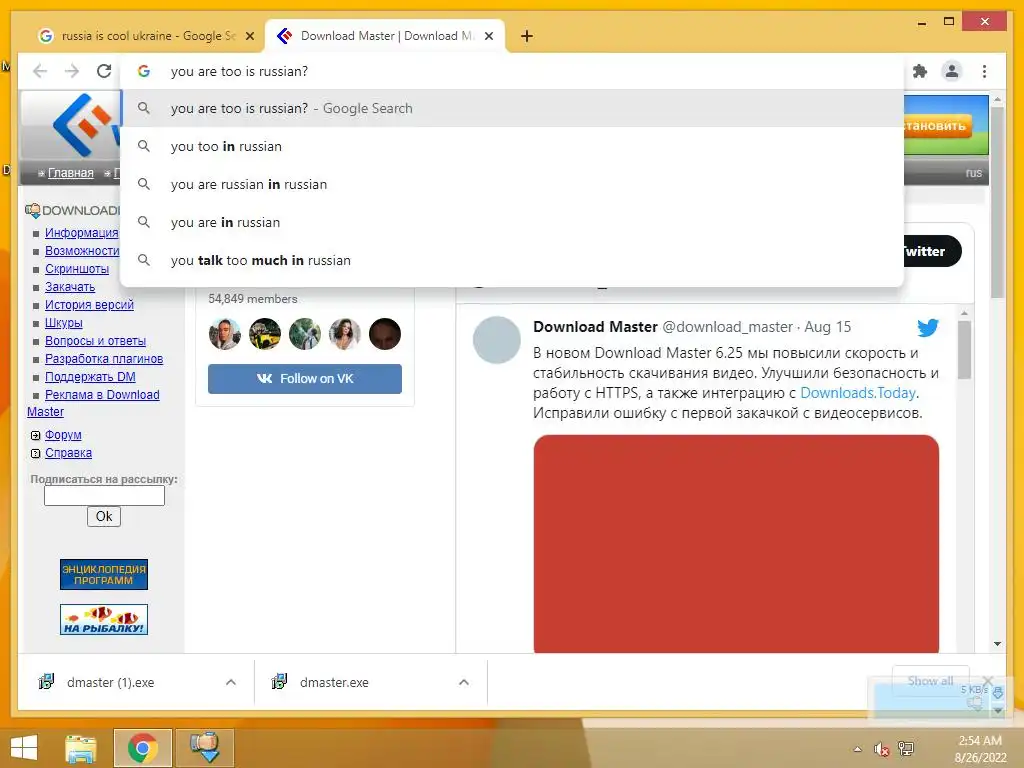Screen dimensions: 1024x768
Task: Click the На рыбалку banner
Action: tap(104, 620)
